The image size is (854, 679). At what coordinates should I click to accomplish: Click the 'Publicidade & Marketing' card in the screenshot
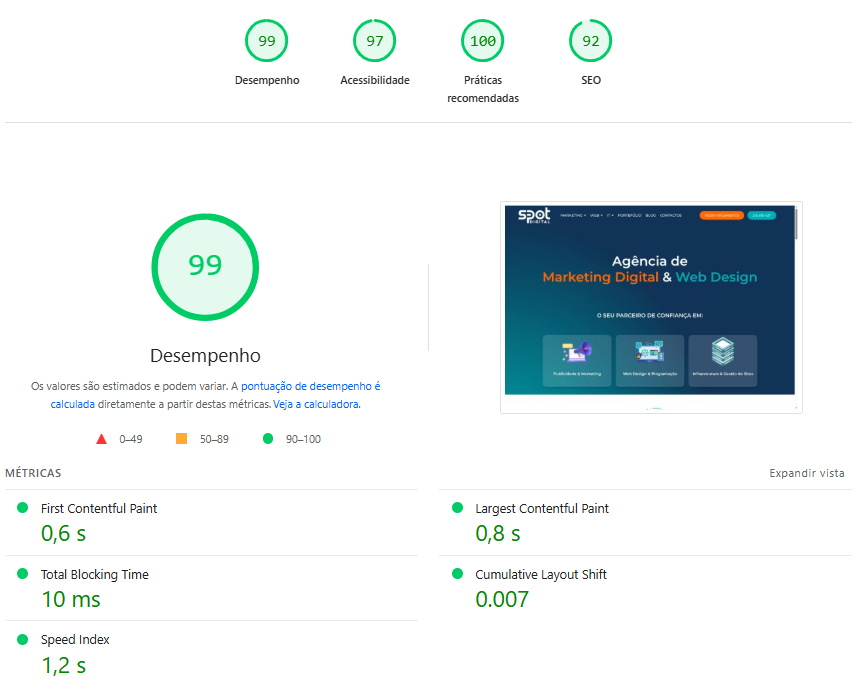pyautogui.click(x=577, y=360)
